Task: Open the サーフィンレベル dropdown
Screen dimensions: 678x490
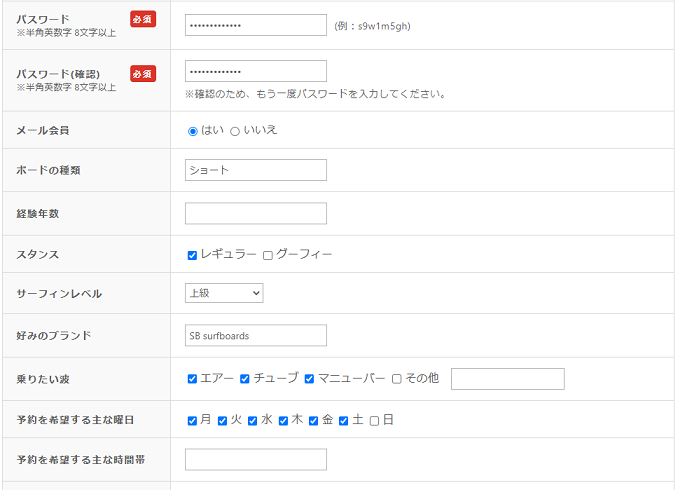Action: click(x=224, y=293)
